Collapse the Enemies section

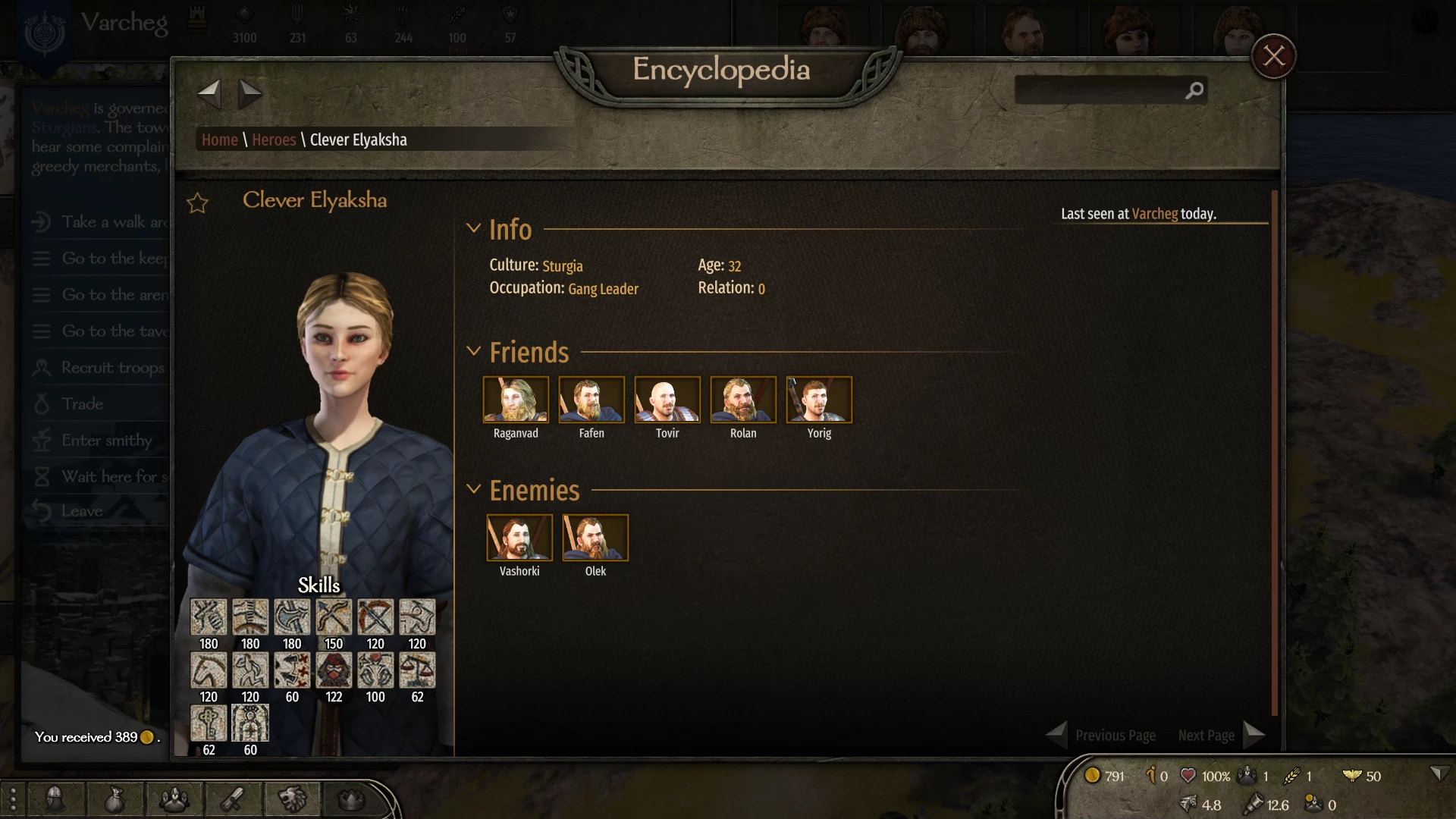pos(473,488)
